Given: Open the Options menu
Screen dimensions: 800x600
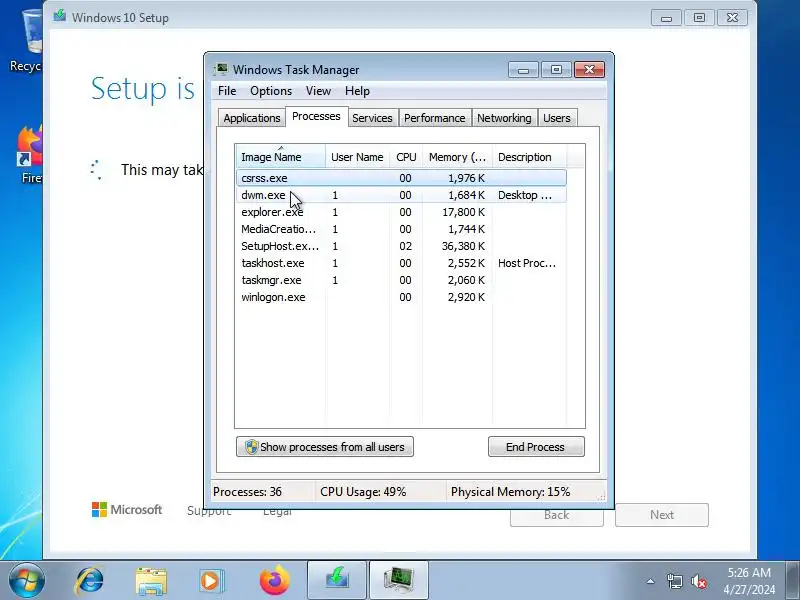Looking at the screenshot, I should click(271, 91).
